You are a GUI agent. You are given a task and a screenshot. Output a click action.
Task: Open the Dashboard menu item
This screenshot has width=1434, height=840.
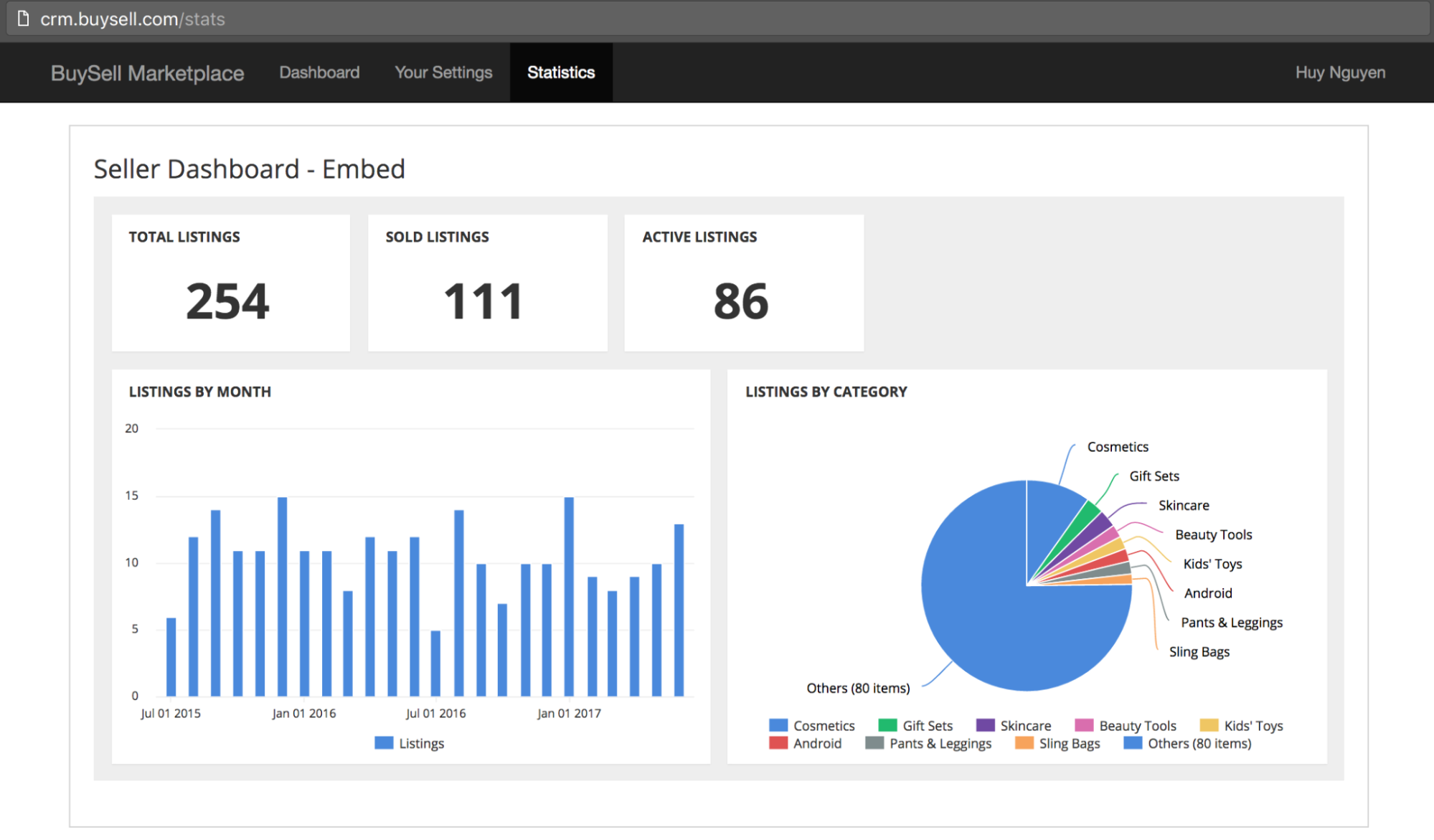319,72
